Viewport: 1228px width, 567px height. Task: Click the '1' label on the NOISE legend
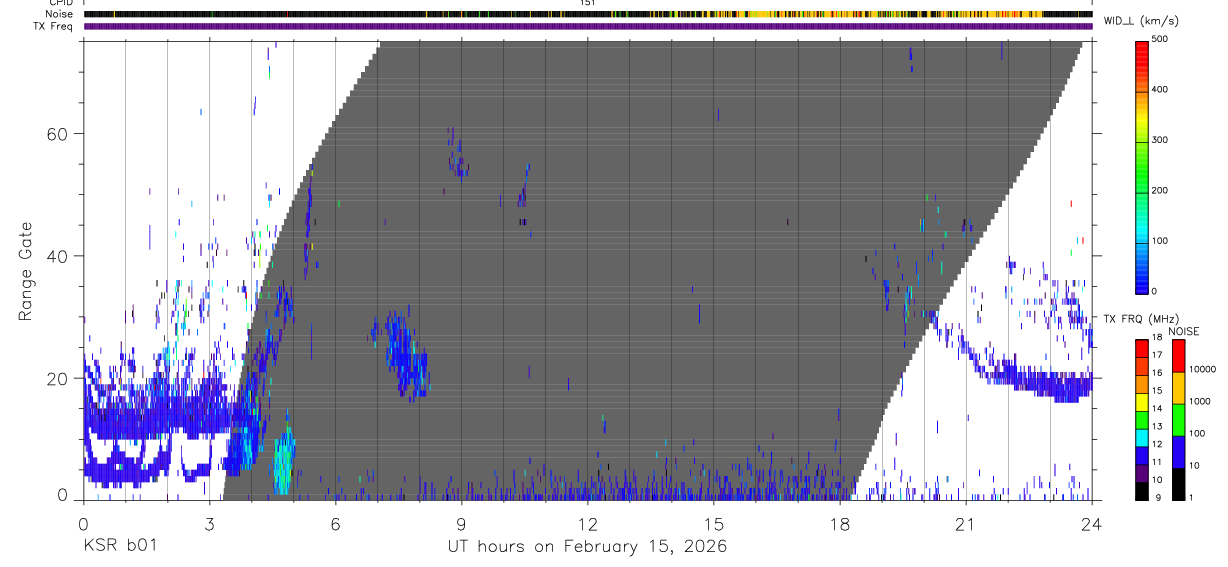click(x=1191, y=499)
